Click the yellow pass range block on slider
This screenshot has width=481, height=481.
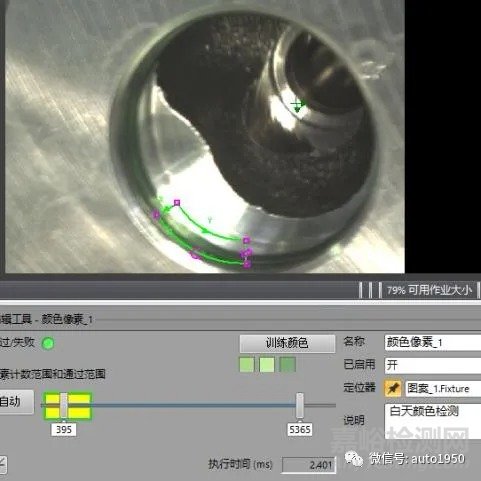(x=67, y=406)
